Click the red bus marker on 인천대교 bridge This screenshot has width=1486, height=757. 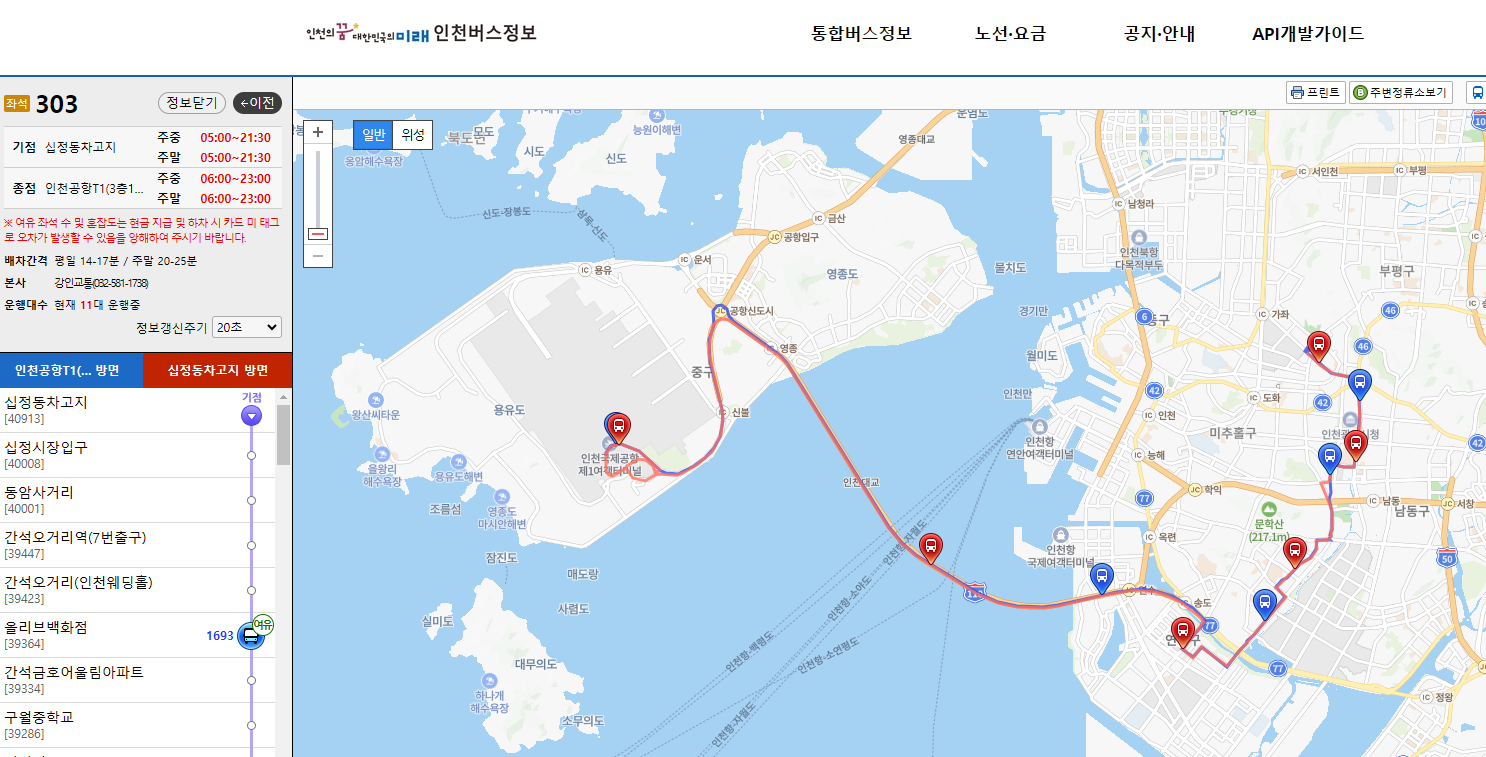pos(931,548)
